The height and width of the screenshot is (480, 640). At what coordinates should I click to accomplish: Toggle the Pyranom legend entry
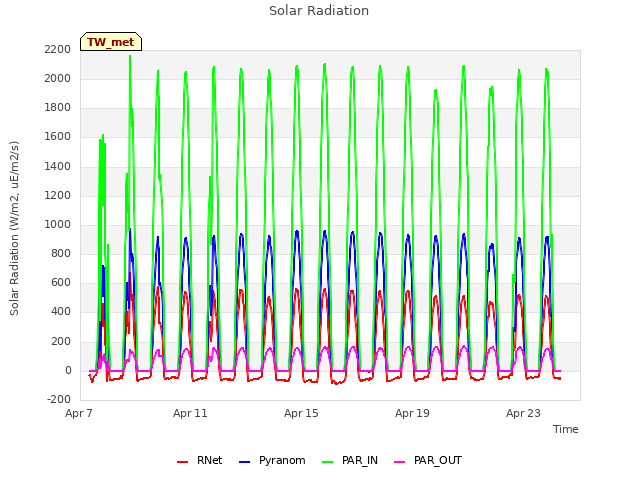point(272,461)
